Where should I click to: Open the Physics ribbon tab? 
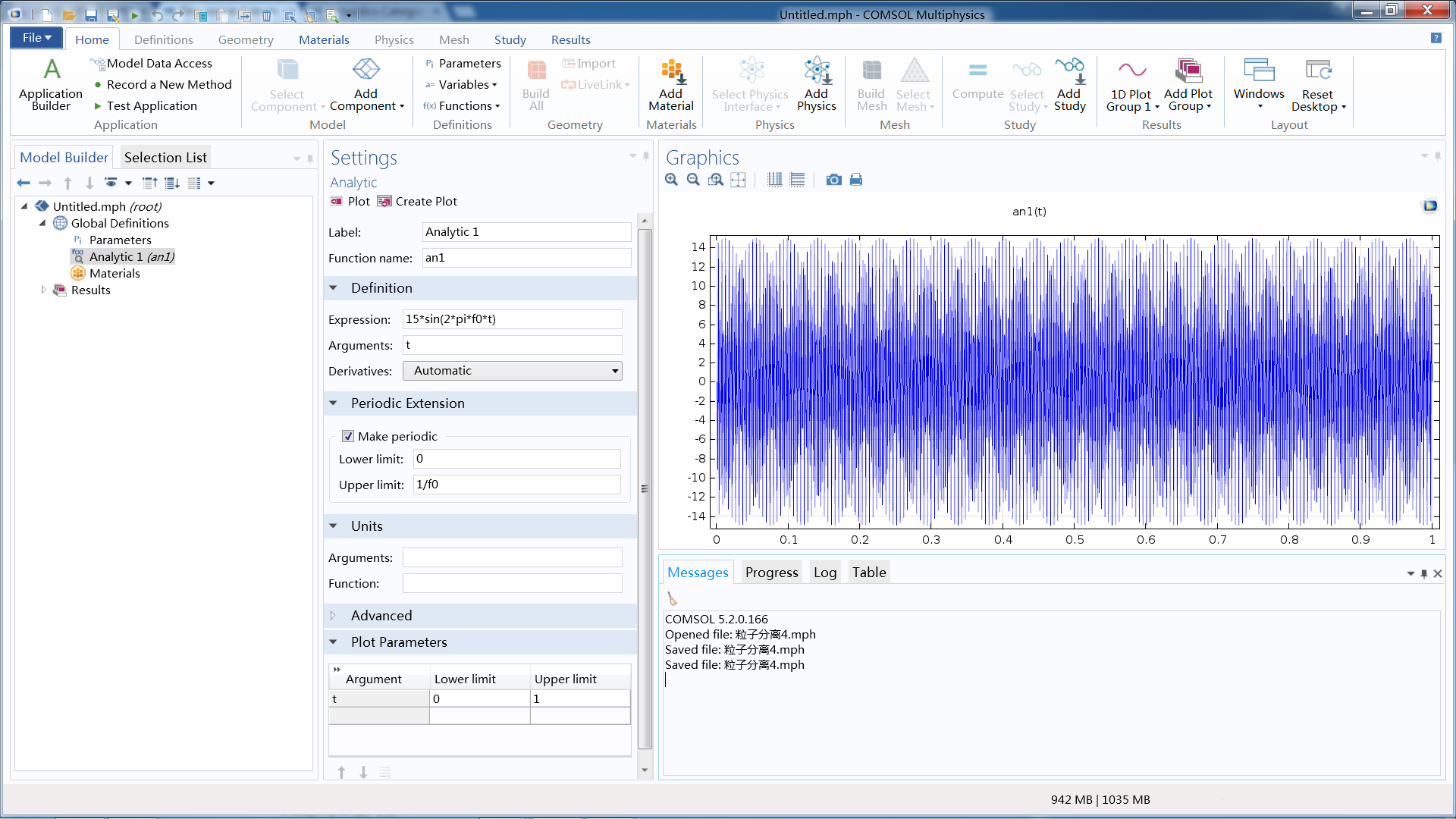(394, 39)
